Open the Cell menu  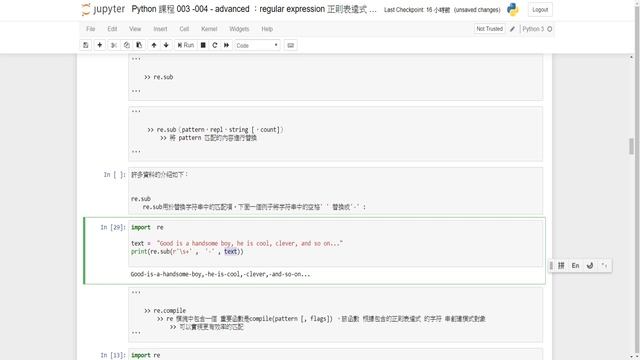click(x=184, y=29)
